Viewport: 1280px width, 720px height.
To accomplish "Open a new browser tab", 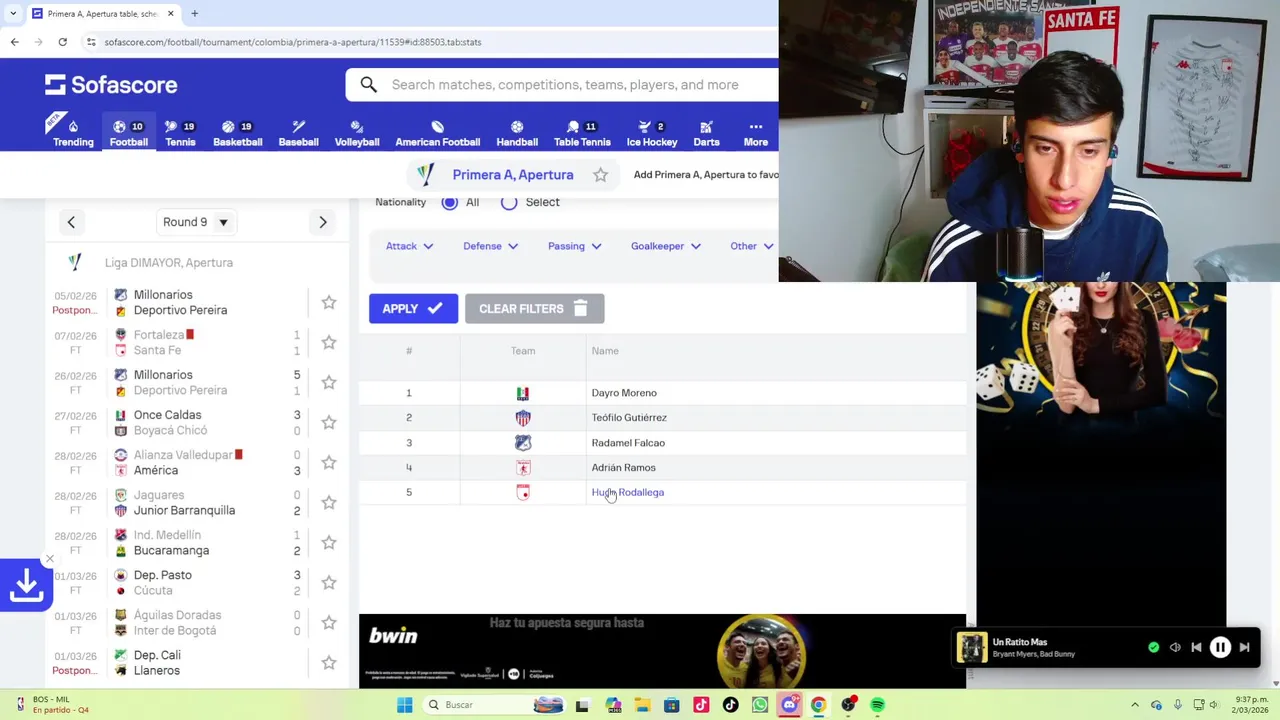I will coord(194,14).
